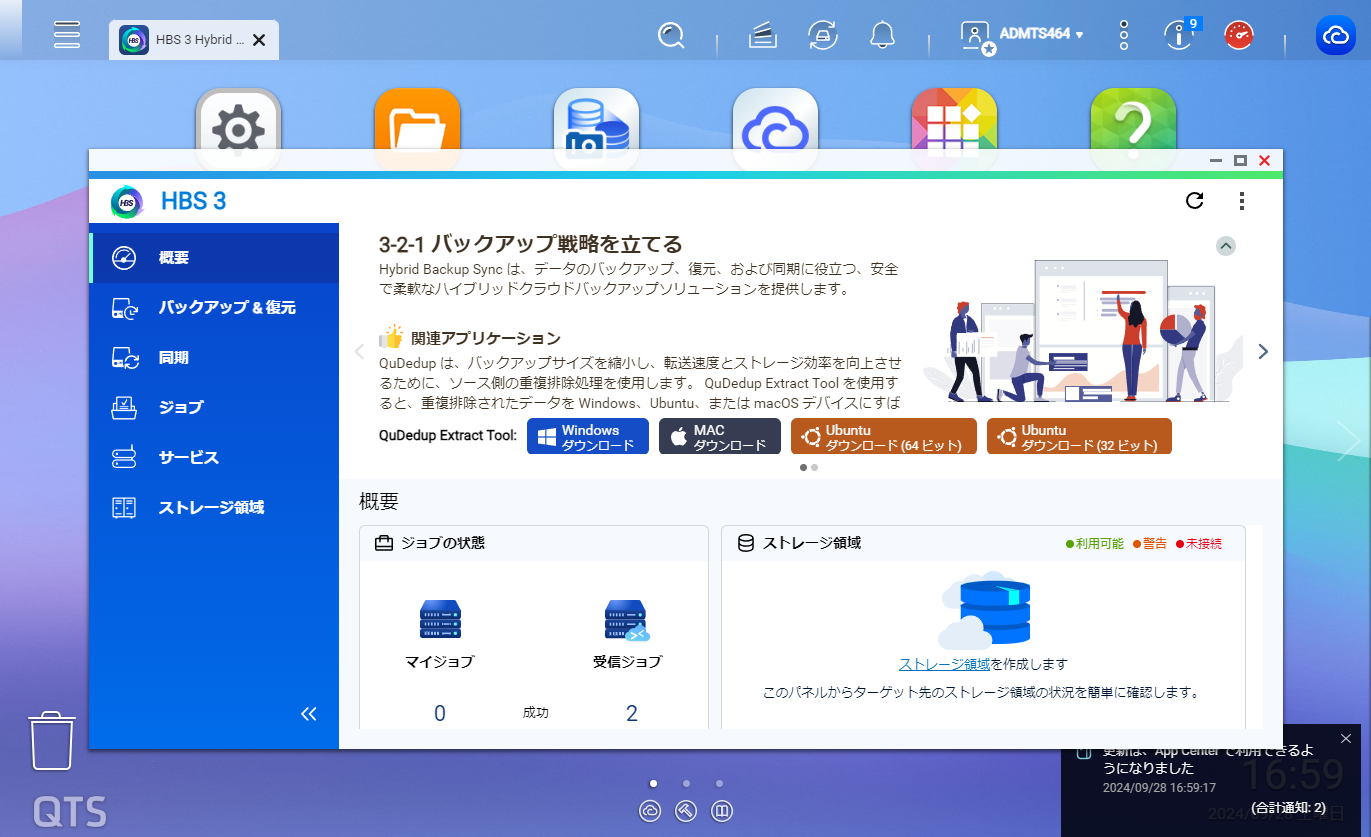Select 概要 in the sidebar
The image size is (1371, 837).
(214, 258)
